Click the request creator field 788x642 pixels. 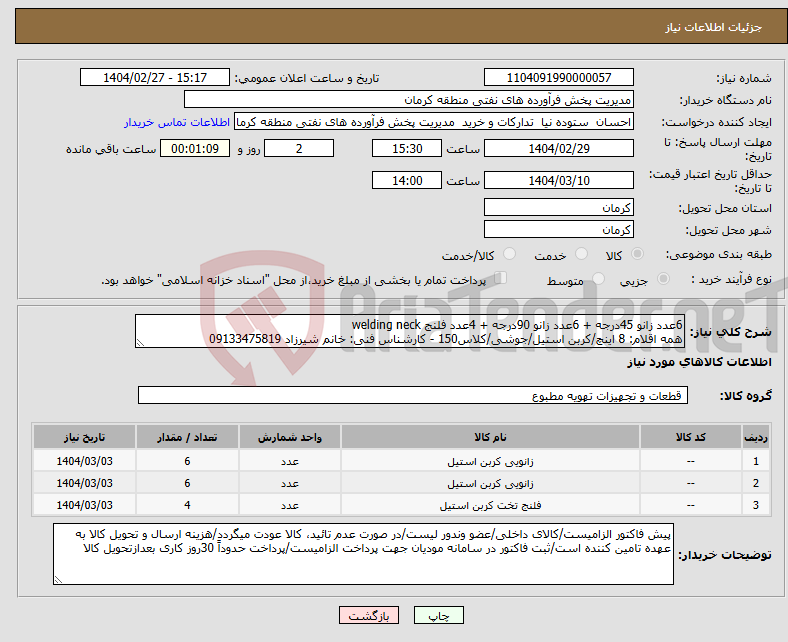click(x=434, y=122)
